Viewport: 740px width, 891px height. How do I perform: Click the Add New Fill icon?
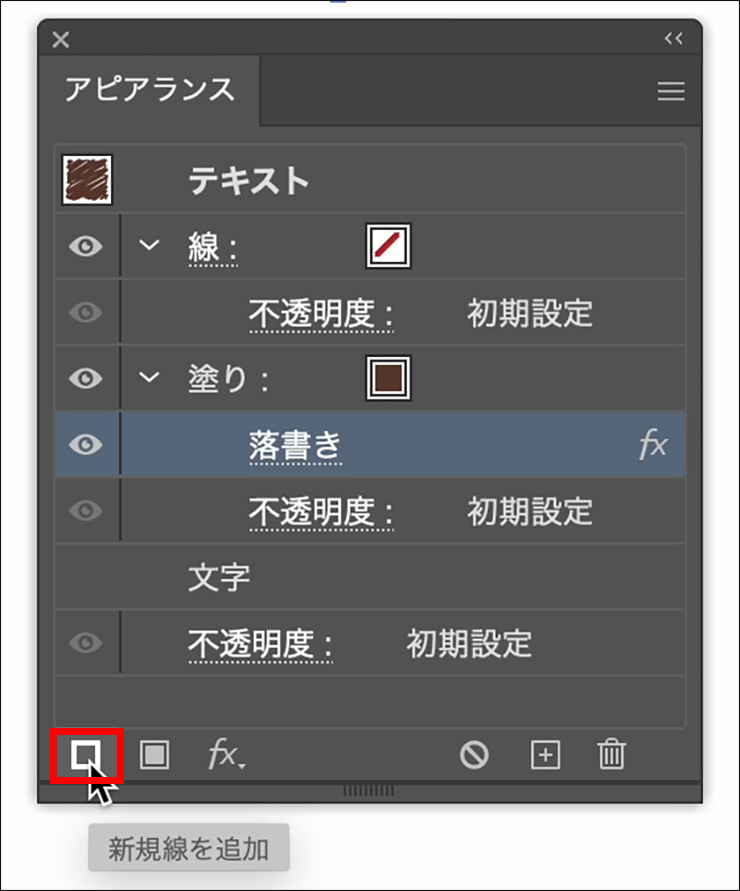point(154,755)
